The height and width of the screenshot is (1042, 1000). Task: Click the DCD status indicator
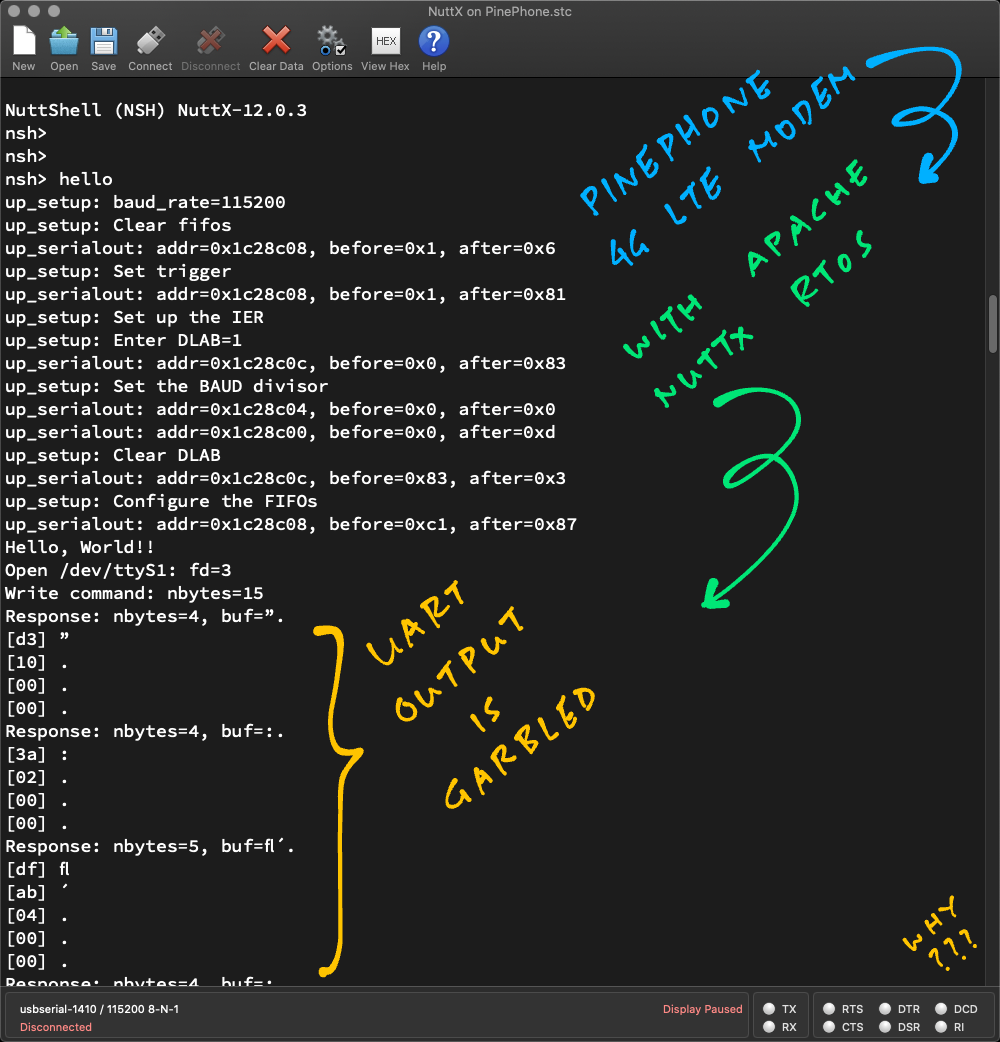click(x=941, y=1010)
